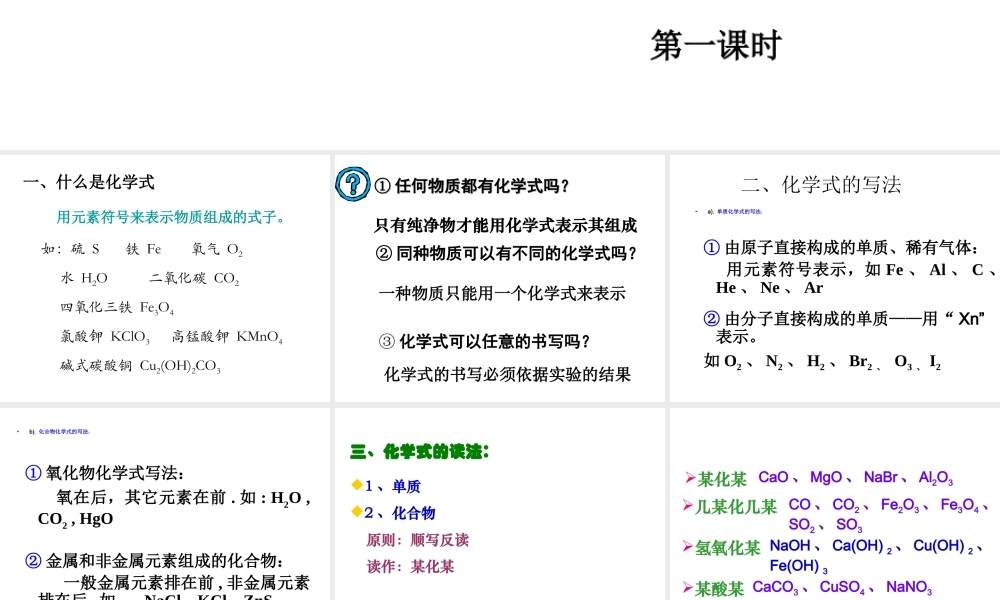Click the formulas CaO、MgO、NaBr、Al2O3
Viewport: 1000px width, 600px height.
(x=855, y=478)
